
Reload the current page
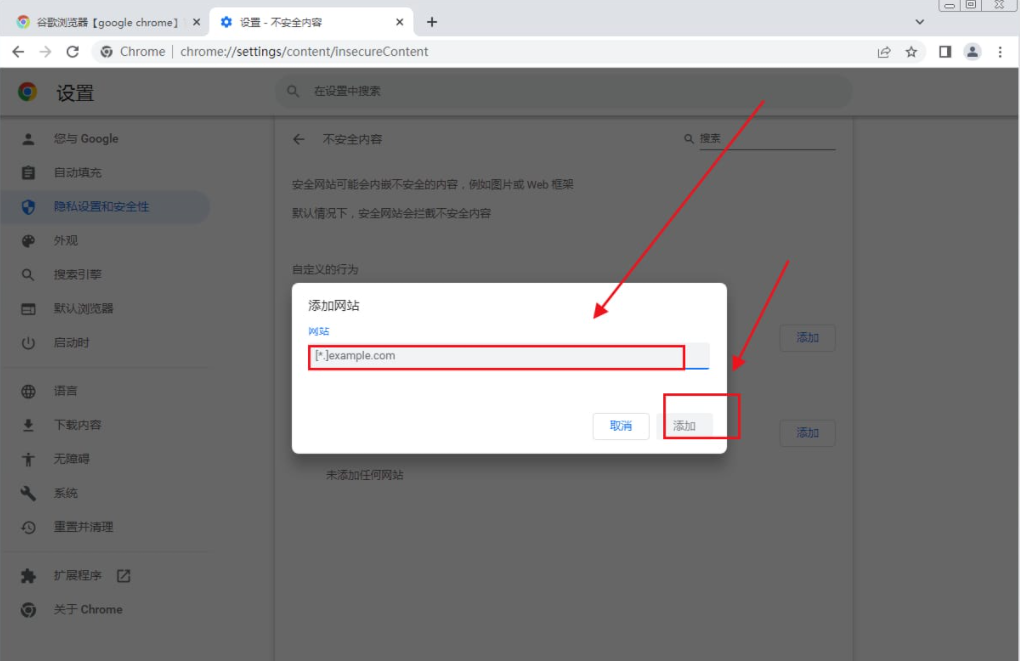pyautogui.click(x=73, y=51)
